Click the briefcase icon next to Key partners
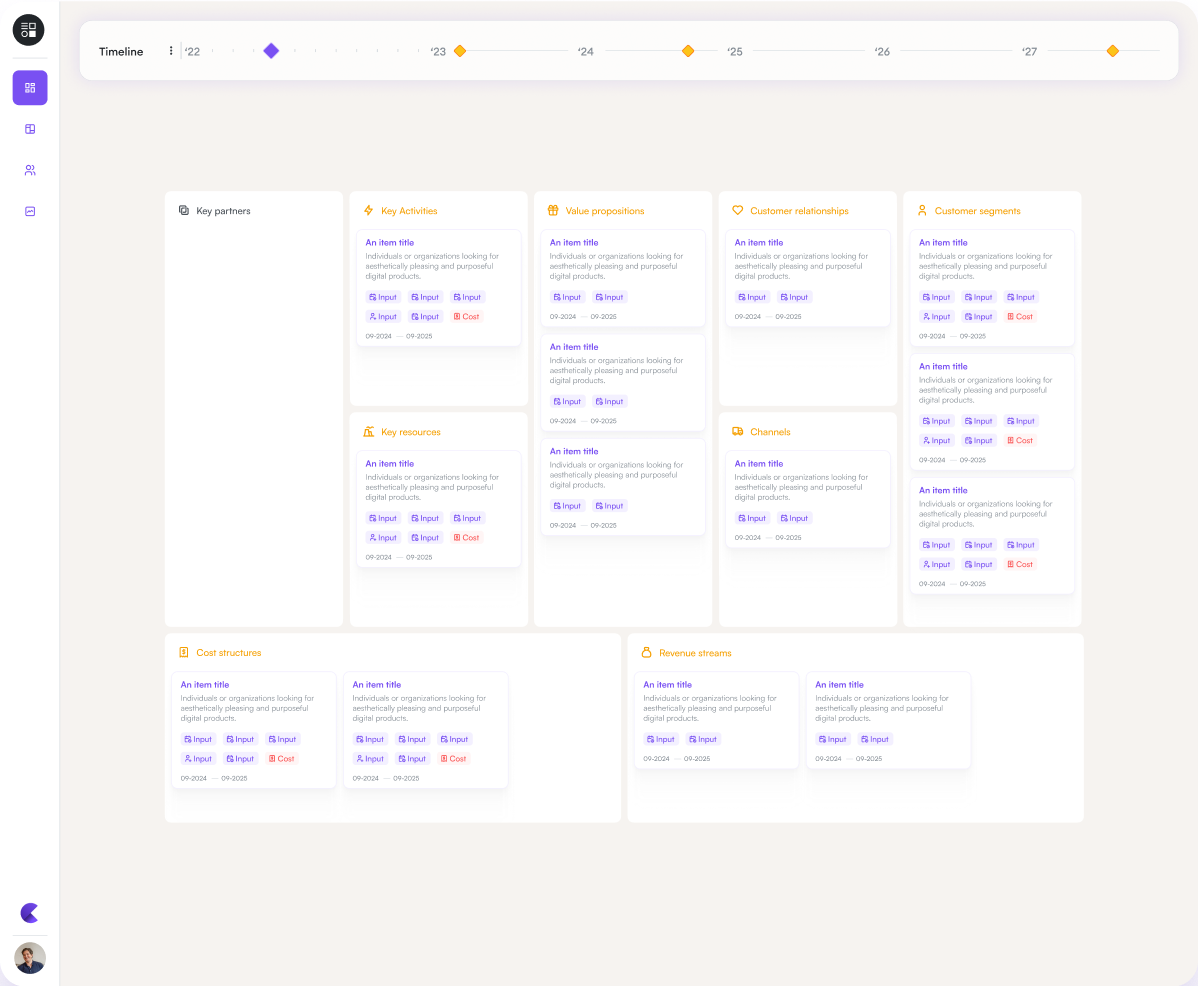 point(183,211)
